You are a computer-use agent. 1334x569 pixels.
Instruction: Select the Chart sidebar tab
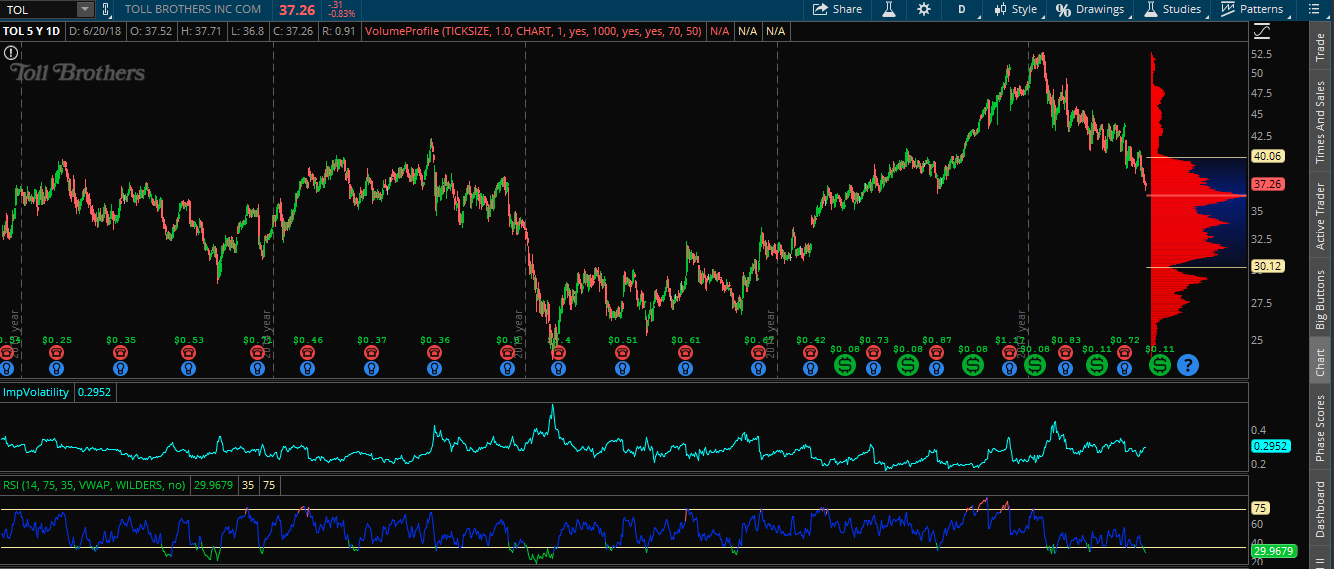coord(1320,362)
